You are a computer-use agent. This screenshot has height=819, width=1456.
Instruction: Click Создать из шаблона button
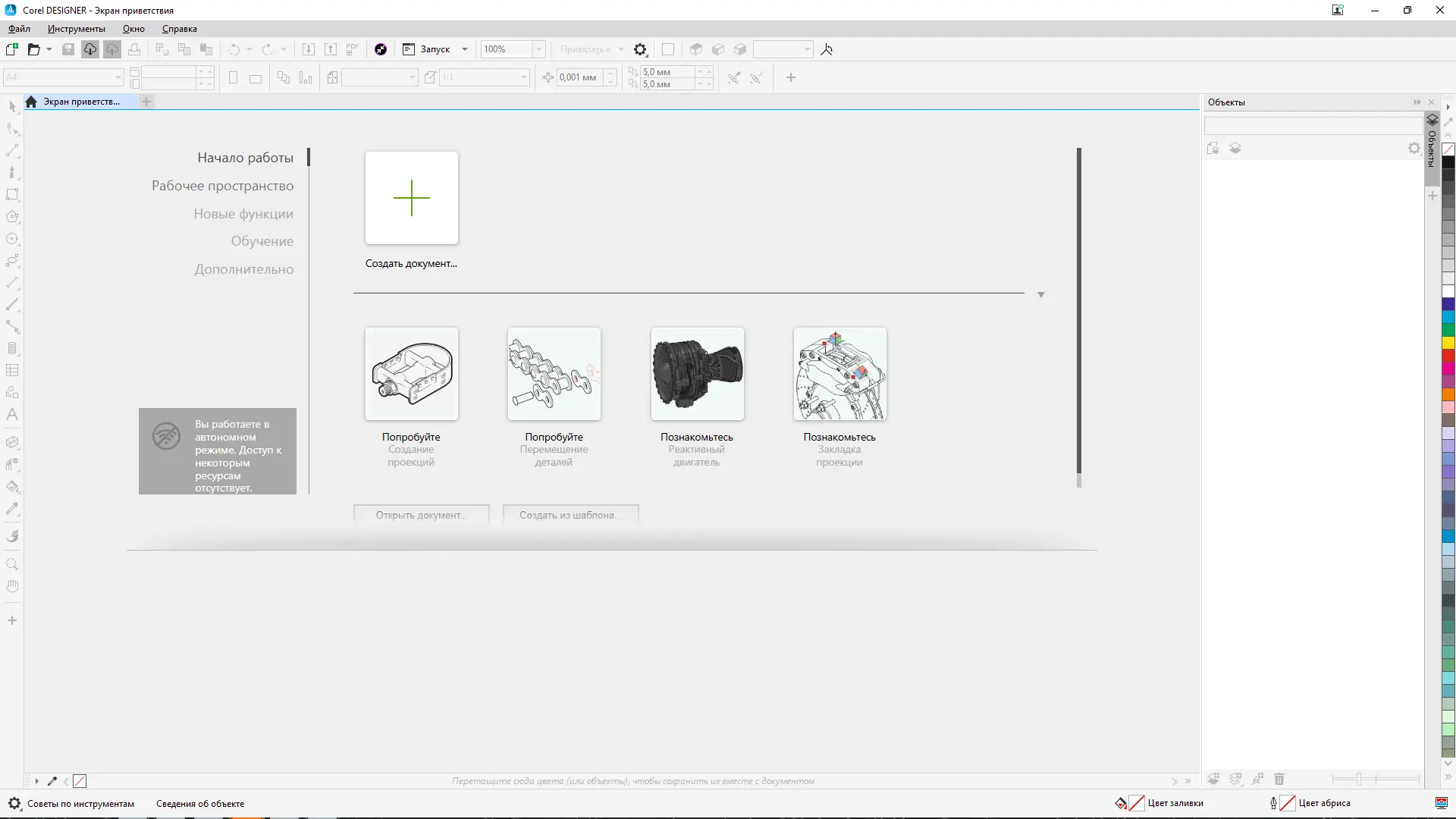coord(570,515)
